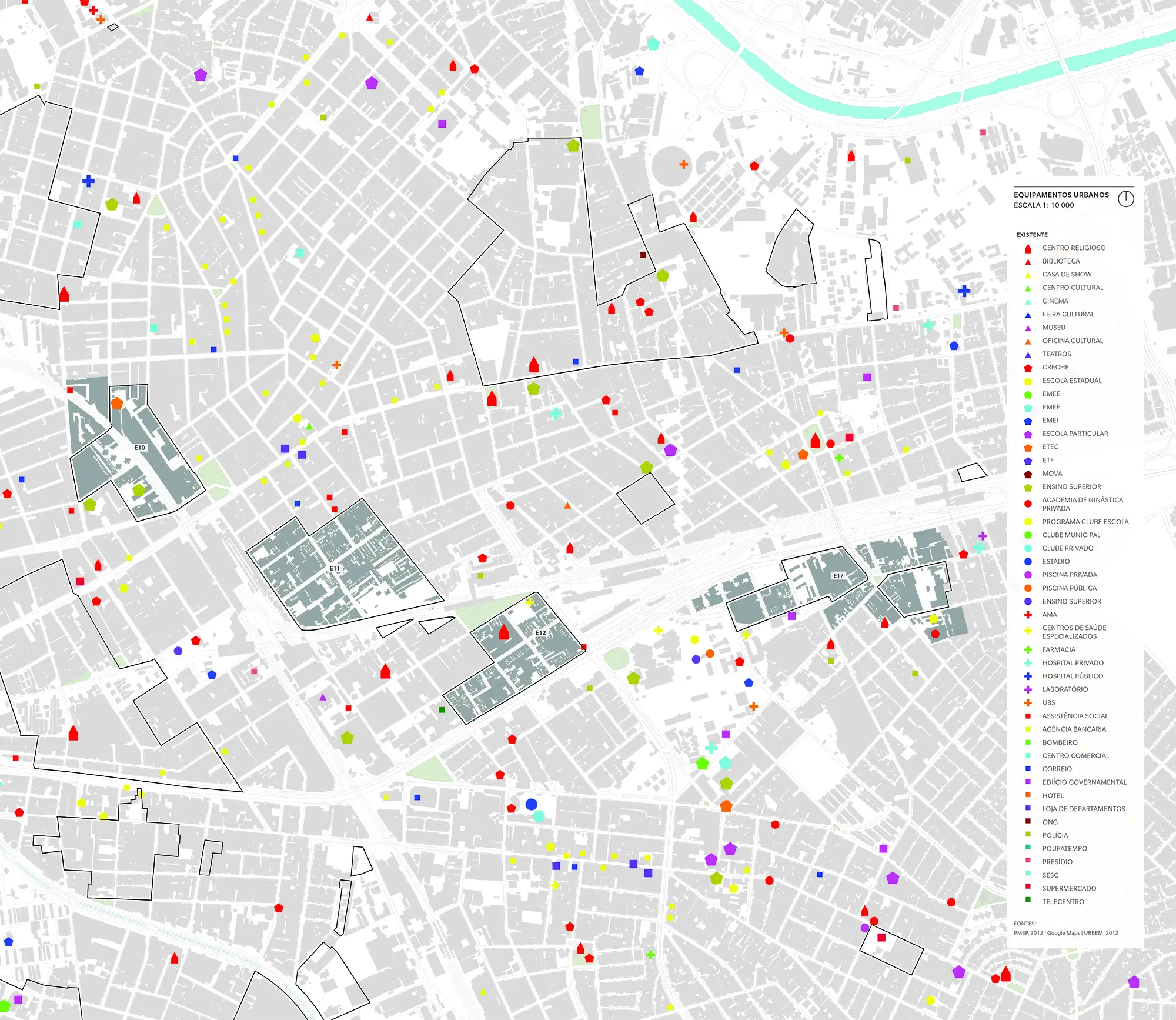This screenshot has width=1176, height=1020.
Task: Click the 'E12' block label on the map
Action: pyautogui.click(x=540, y=633)
